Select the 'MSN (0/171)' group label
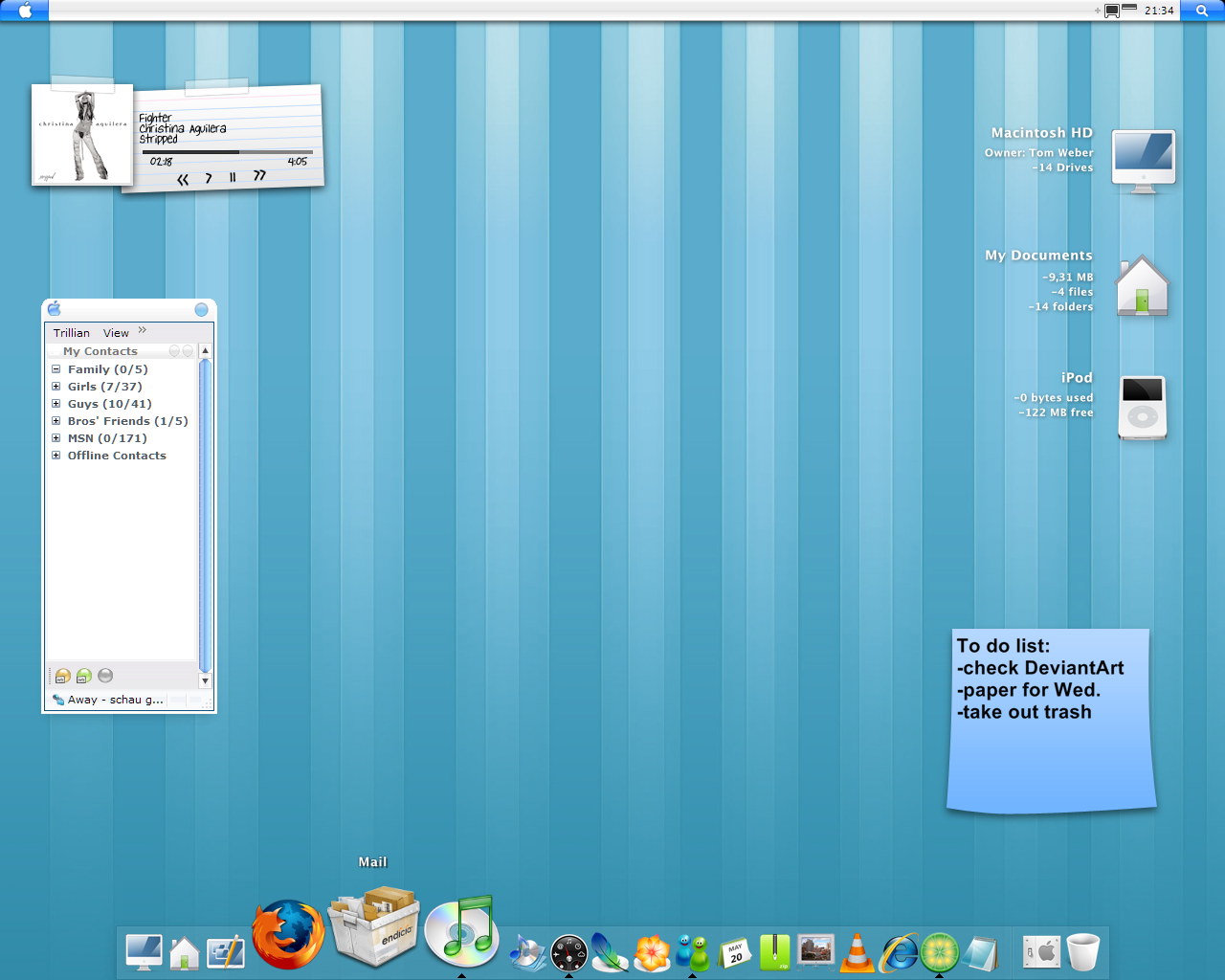This screenshot has height=980, width=1225. click(107, 438)
